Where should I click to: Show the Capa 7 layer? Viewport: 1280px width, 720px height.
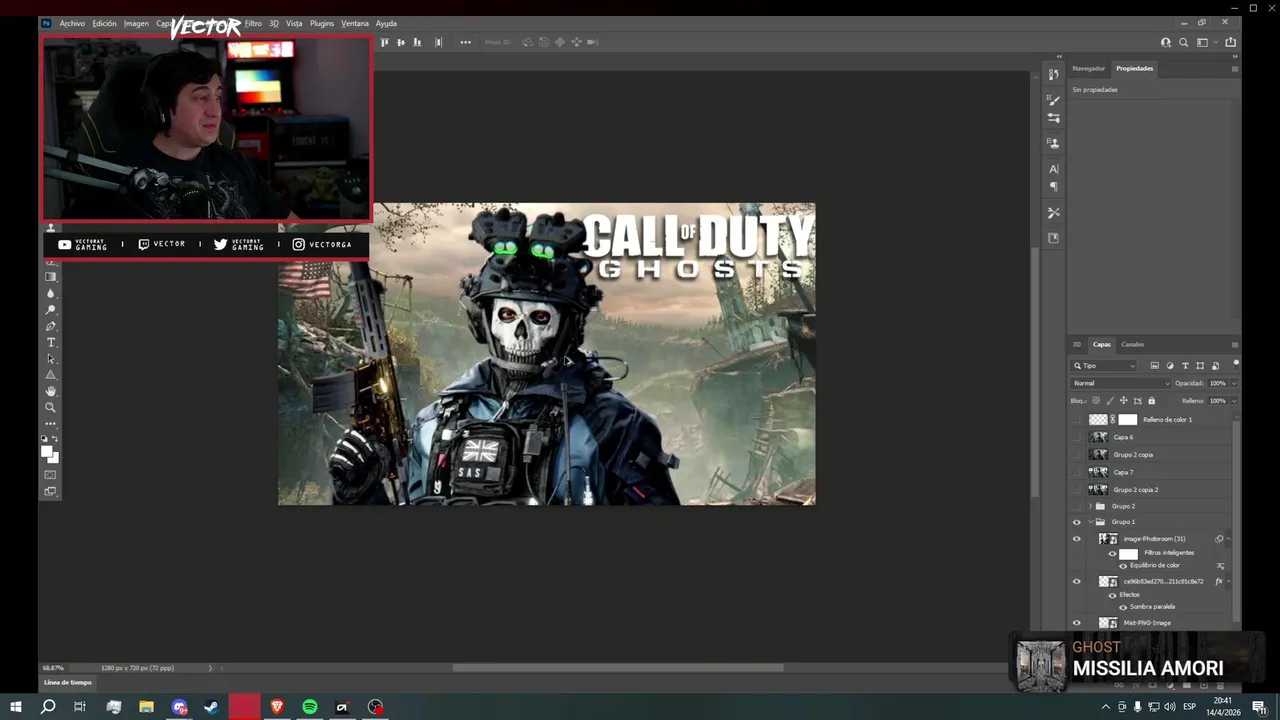1077,472
